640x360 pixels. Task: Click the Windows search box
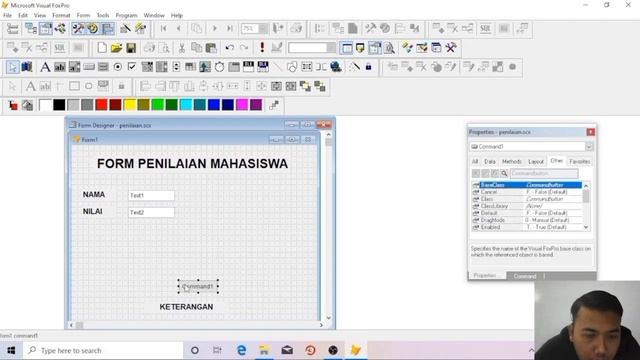coord(103,350)
